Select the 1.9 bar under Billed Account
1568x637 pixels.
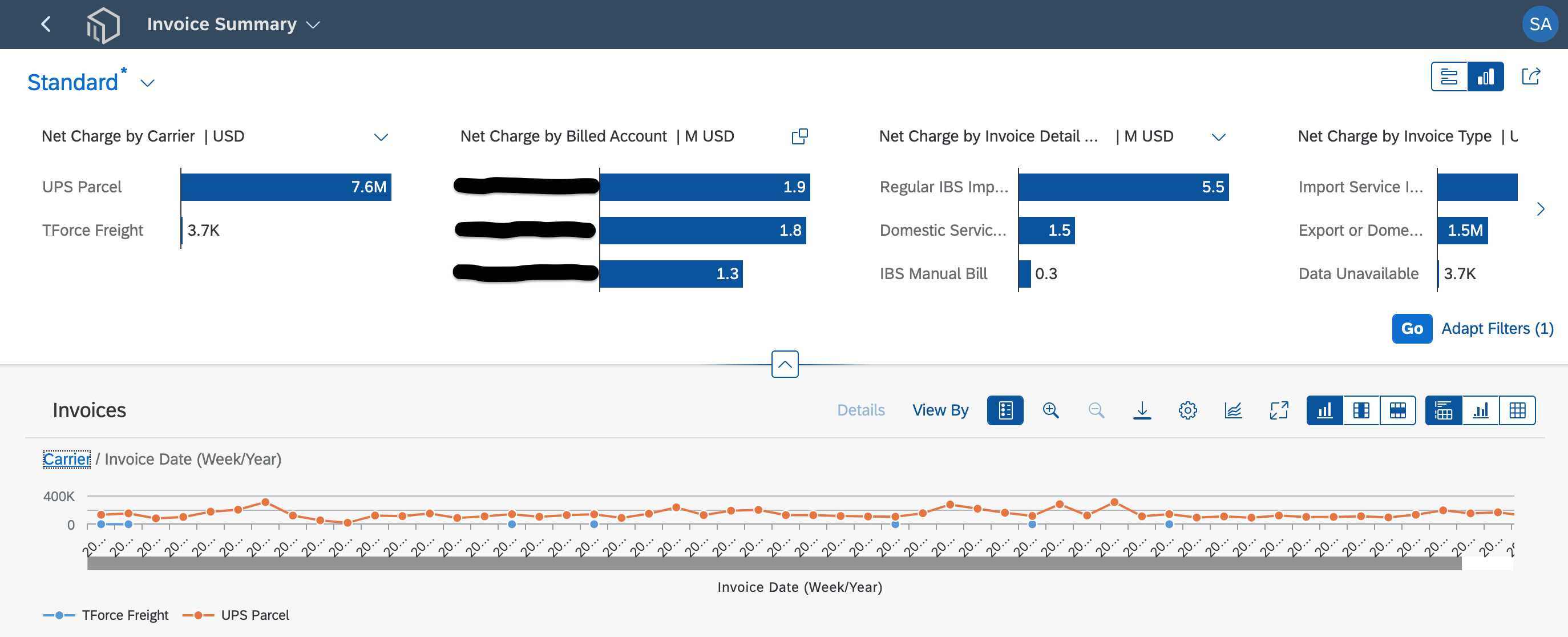pyautogui.click(x=705, y=187)
